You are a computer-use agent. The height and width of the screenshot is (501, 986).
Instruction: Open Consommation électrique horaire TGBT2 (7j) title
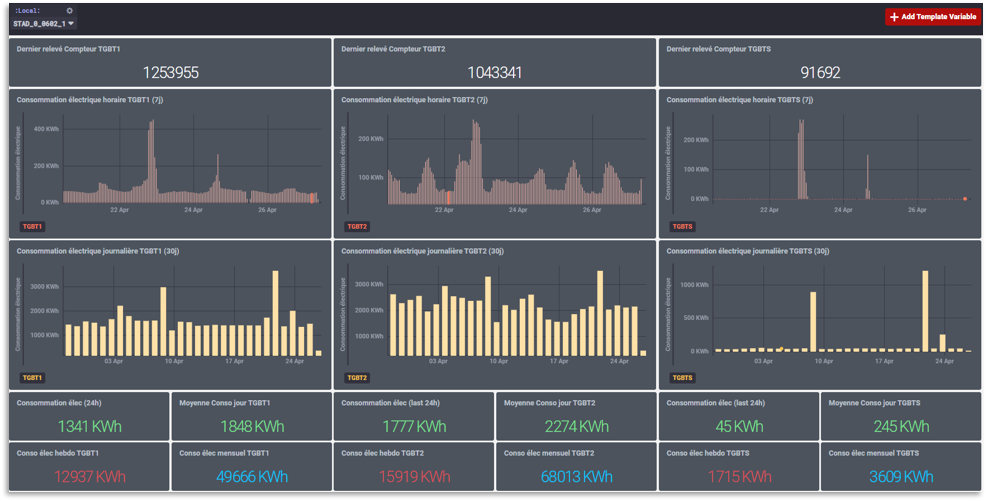(x=414, y=100)
